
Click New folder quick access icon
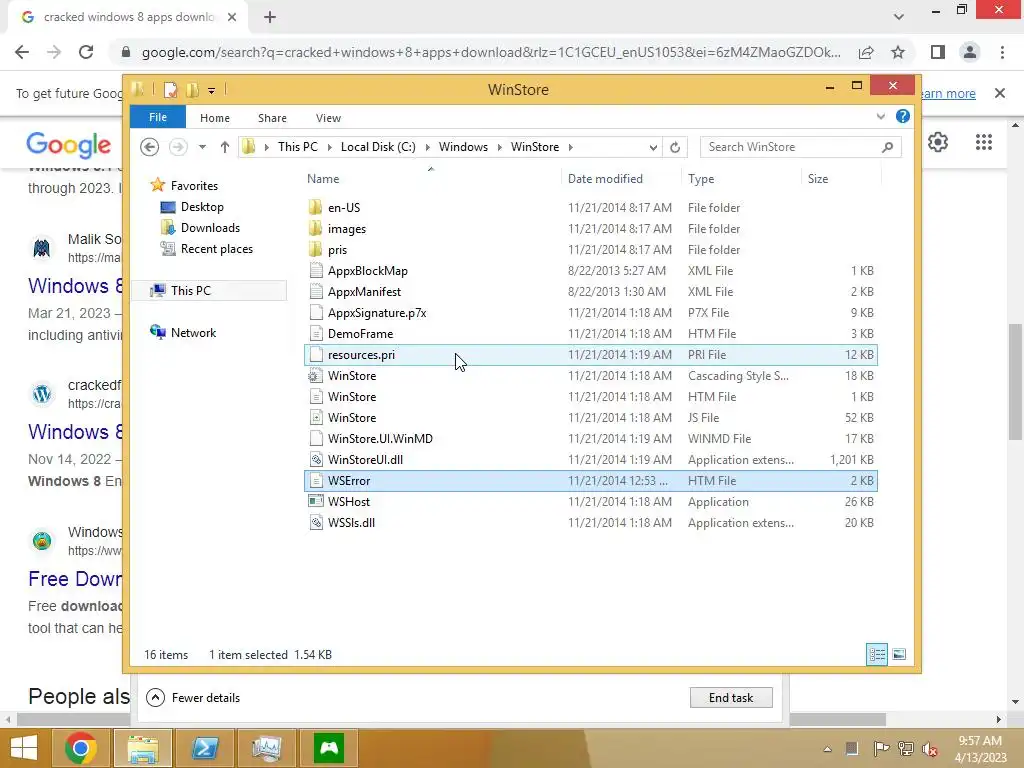pos(192,90)
